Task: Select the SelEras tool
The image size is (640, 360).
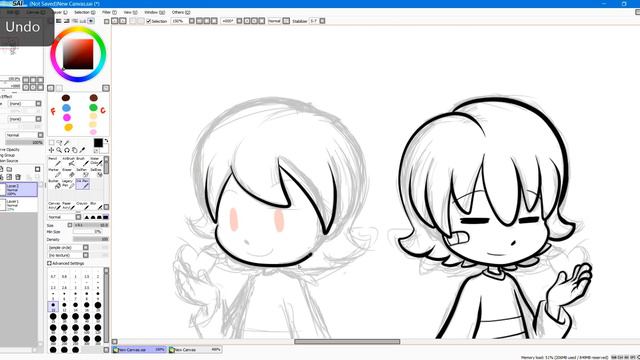Action: point(96,172)
